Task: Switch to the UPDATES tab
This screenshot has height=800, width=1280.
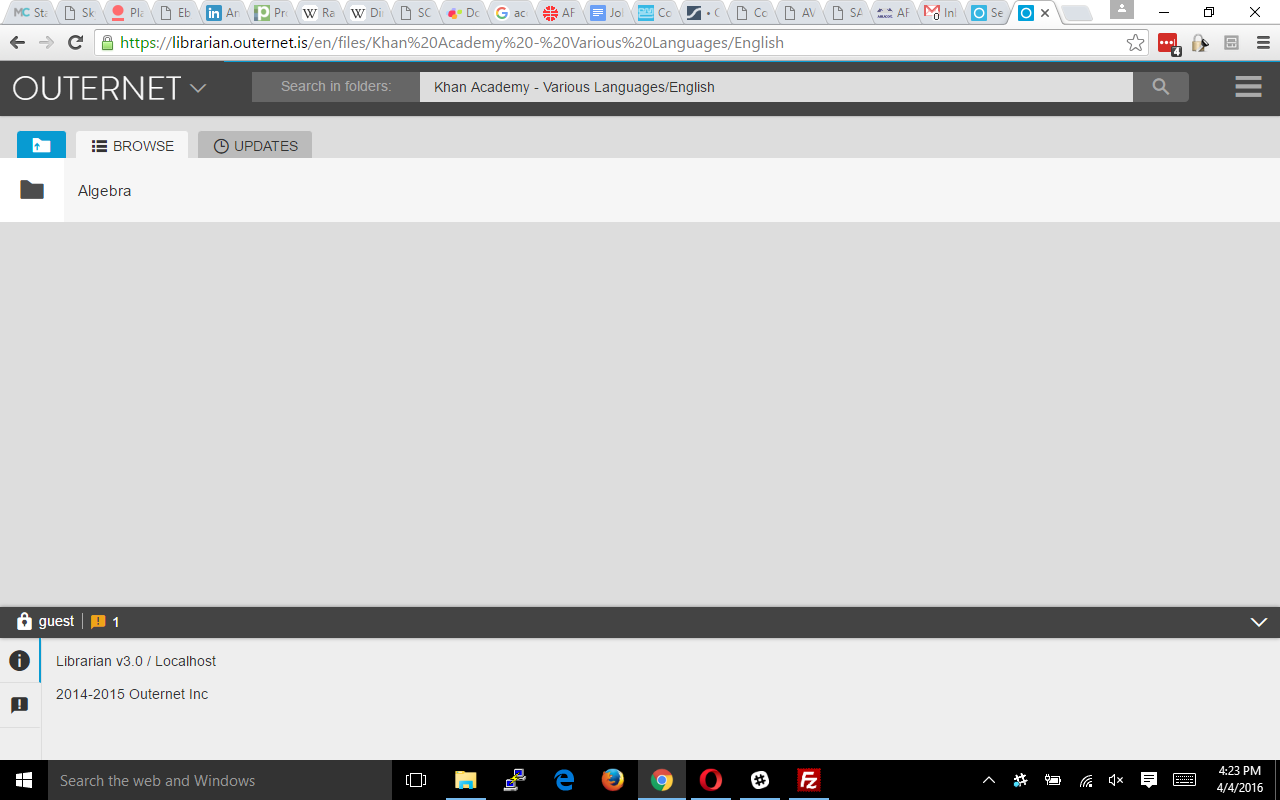Action: point(255,145)
